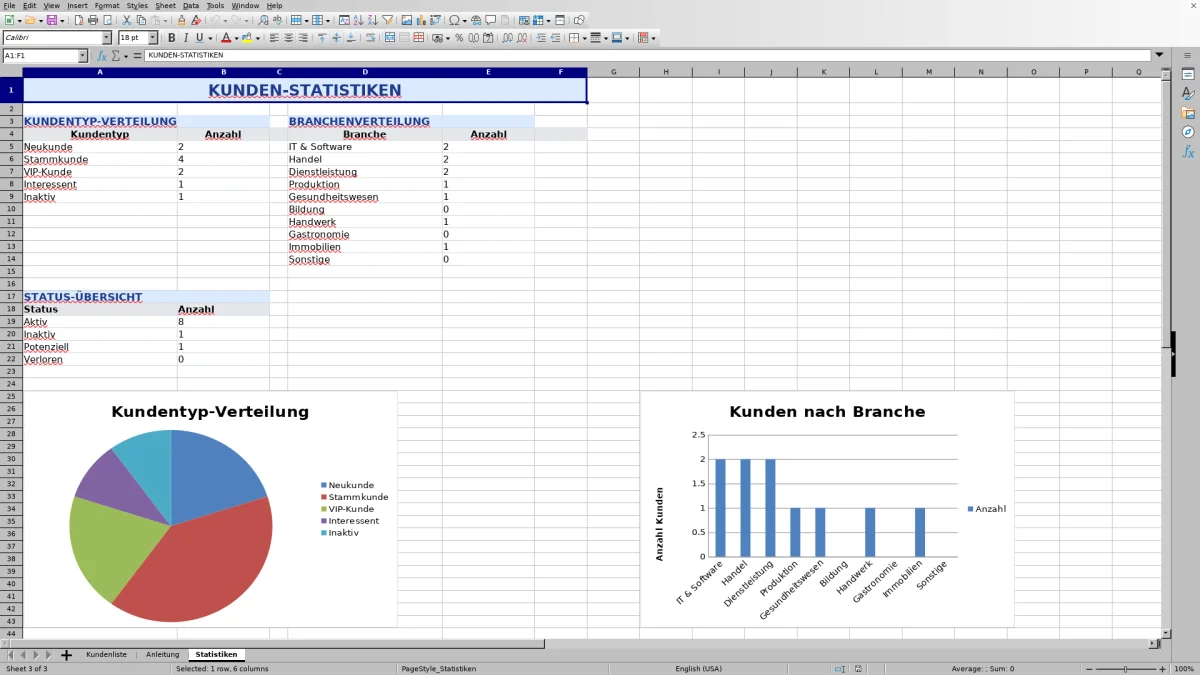Click the English (USA) language status

pyautogui.click(x=698, y=668)
